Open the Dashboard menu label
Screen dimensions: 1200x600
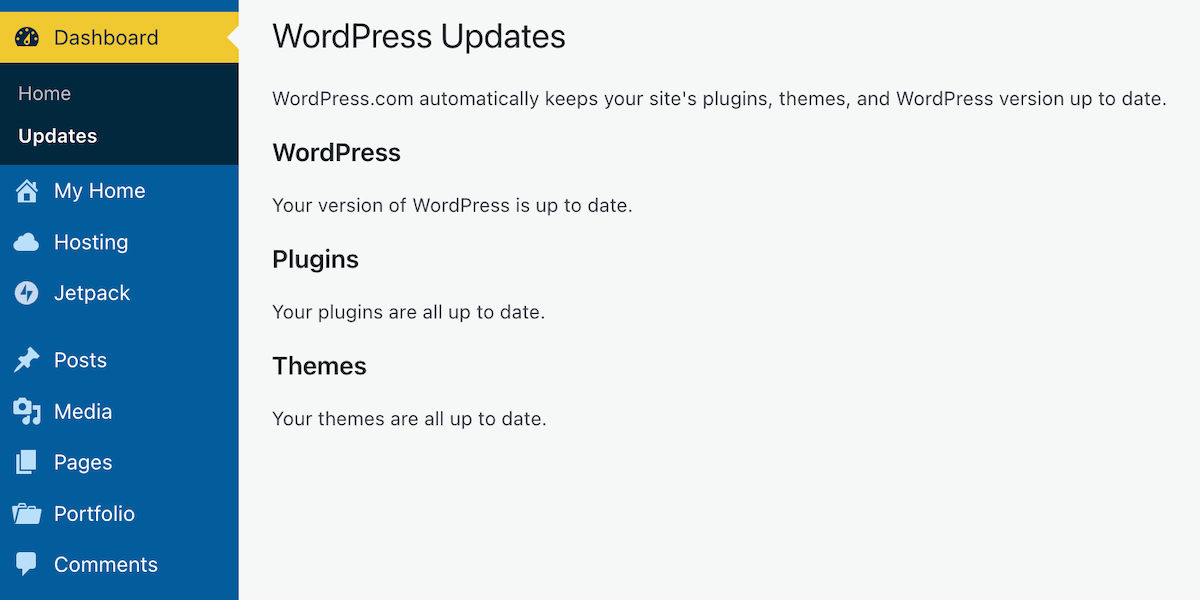tap(106, 38)
